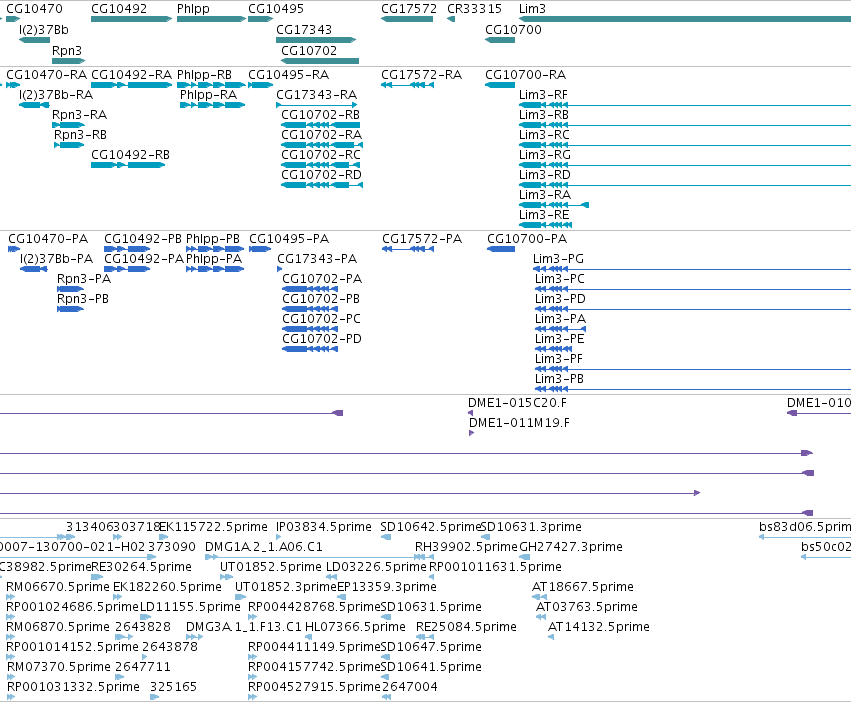Viewport: 851px width, 702px height.
Task: Click the Lim3-RF transcript label
Action: click(x=543, y=94)
